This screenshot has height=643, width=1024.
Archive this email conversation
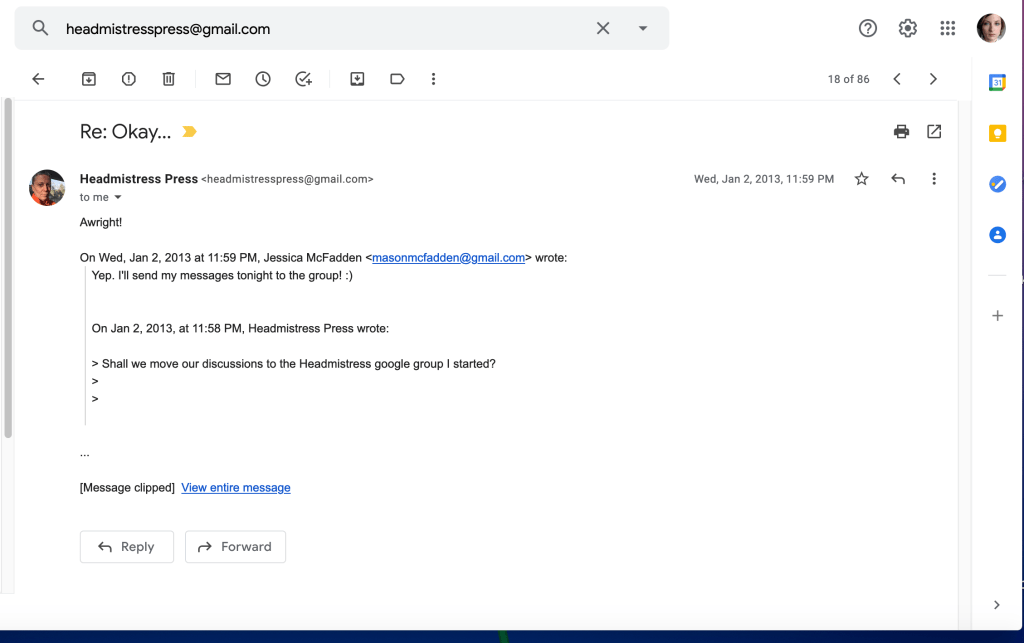pos(89,79)
